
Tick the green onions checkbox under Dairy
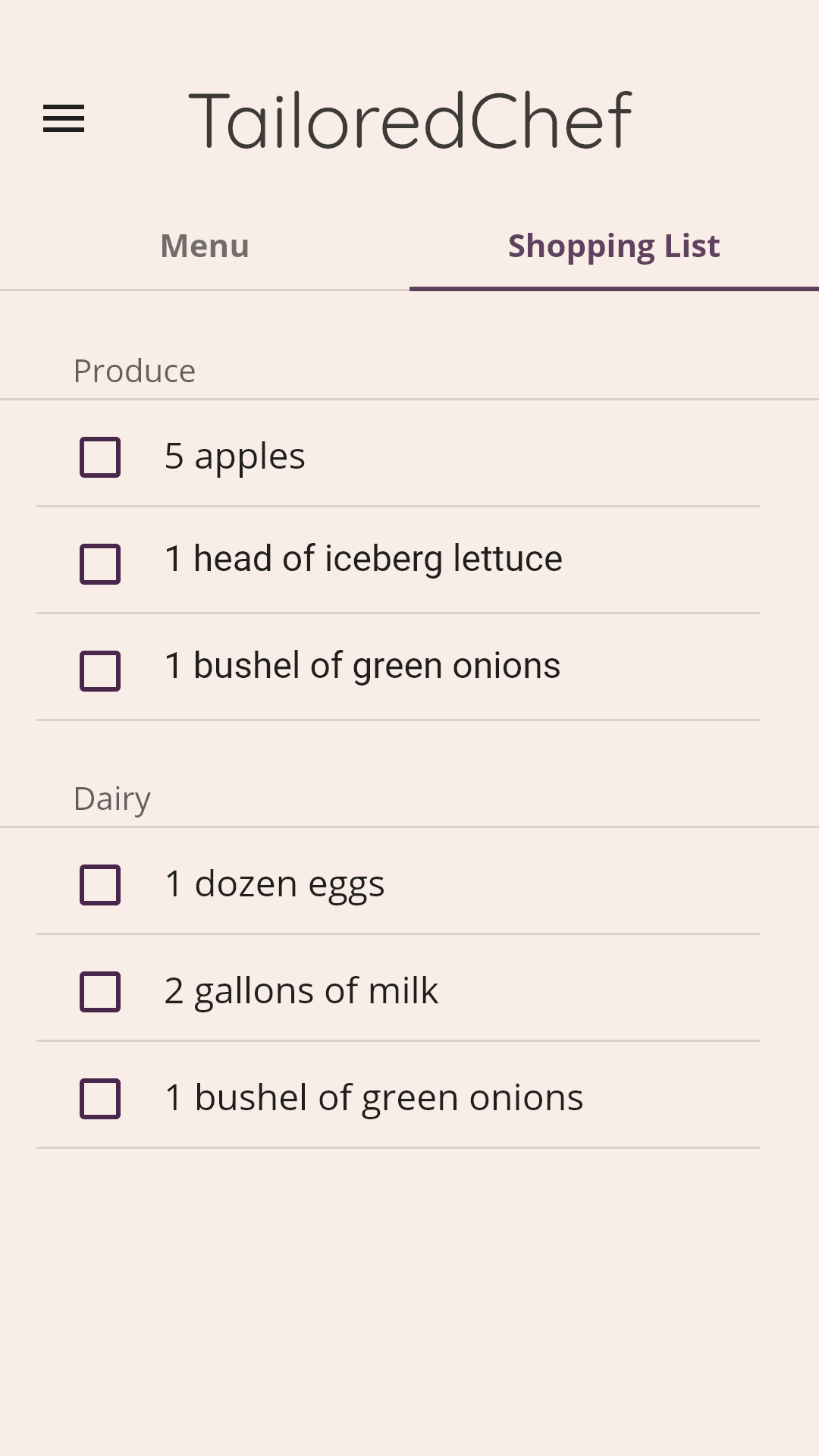pyautogui.click(x=100, y=1099)
